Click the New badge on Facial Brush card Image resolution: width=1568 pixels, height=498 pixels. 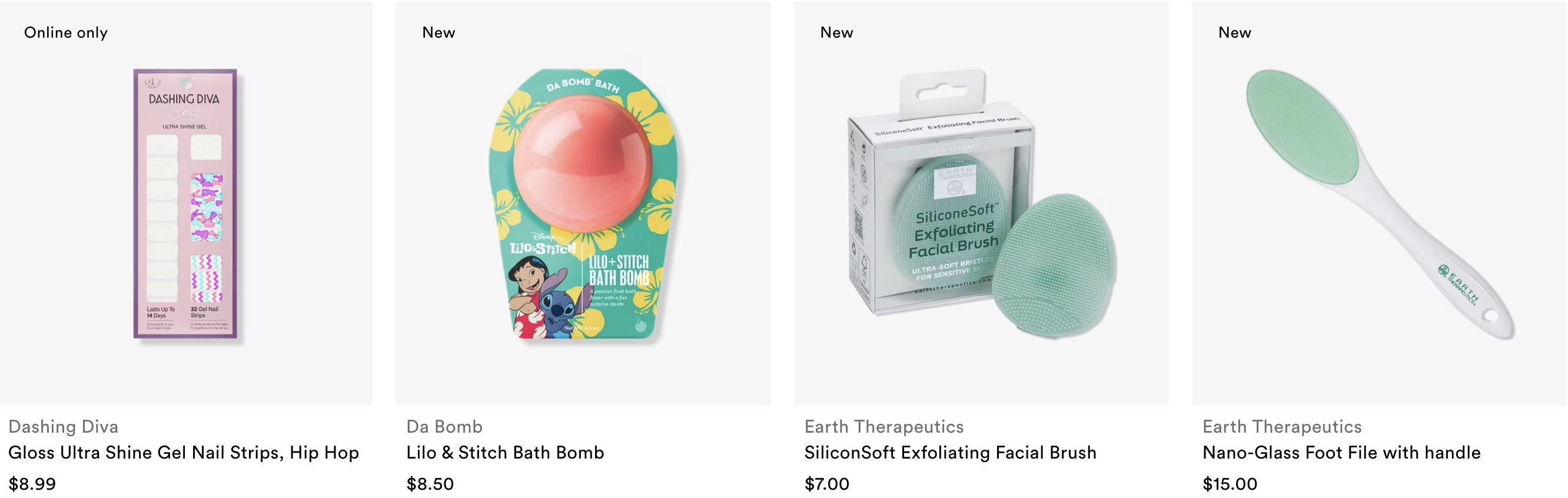tap(837, 33)
